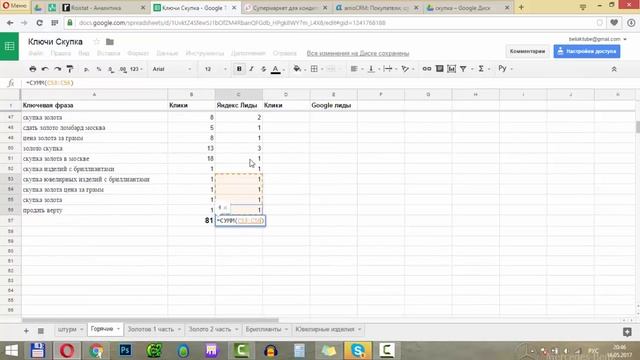640x360 pixels.
Task: Click the Print icon in the toolbar
Action: (33, 69)
